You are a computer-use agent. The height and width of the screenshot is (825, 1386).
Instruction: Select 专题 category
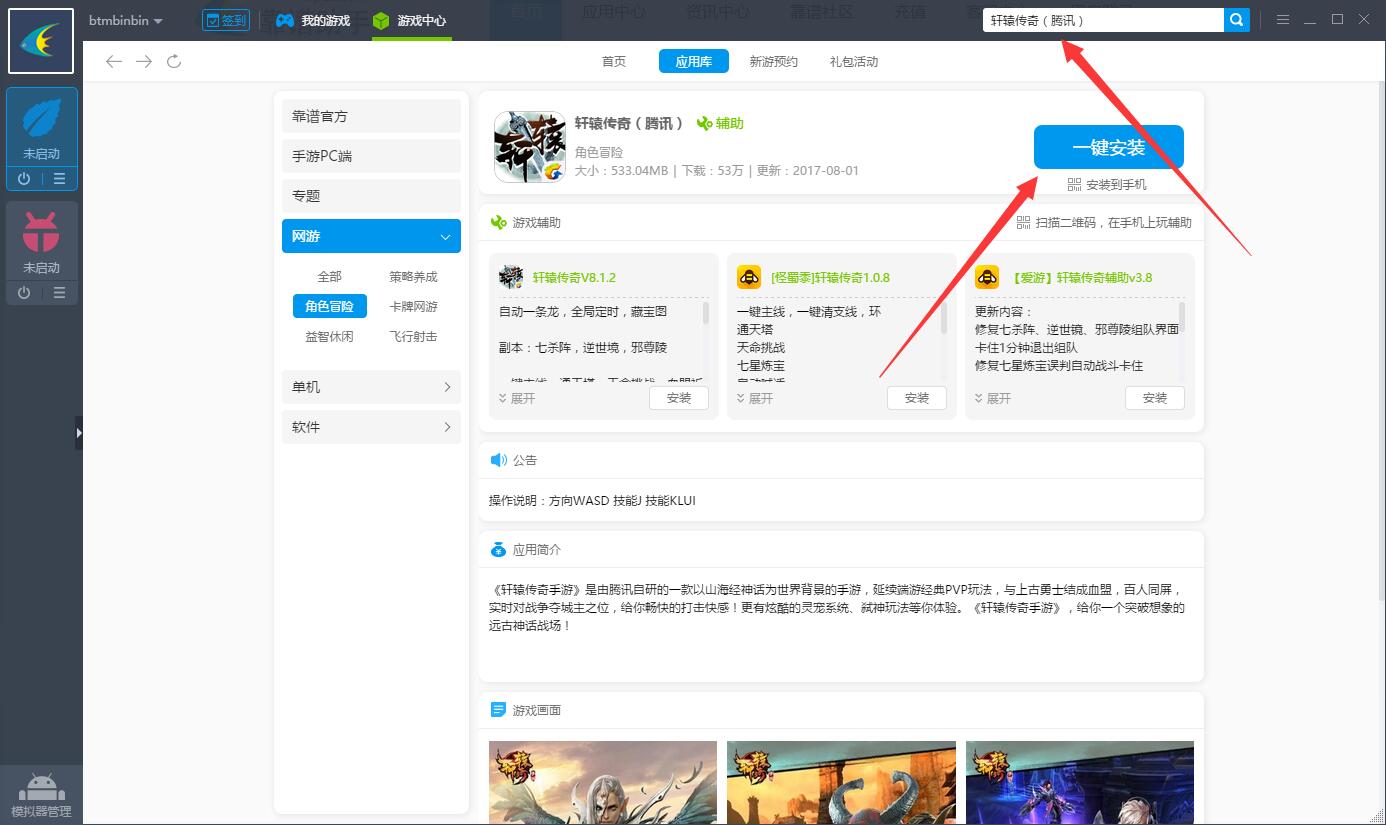click(x=371, y=196)
